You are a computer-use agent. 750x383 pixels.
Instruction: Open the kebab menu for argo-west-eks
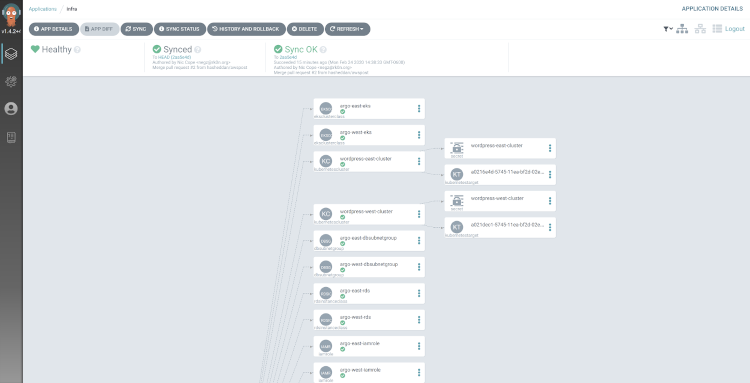click(x=419, y=135)
